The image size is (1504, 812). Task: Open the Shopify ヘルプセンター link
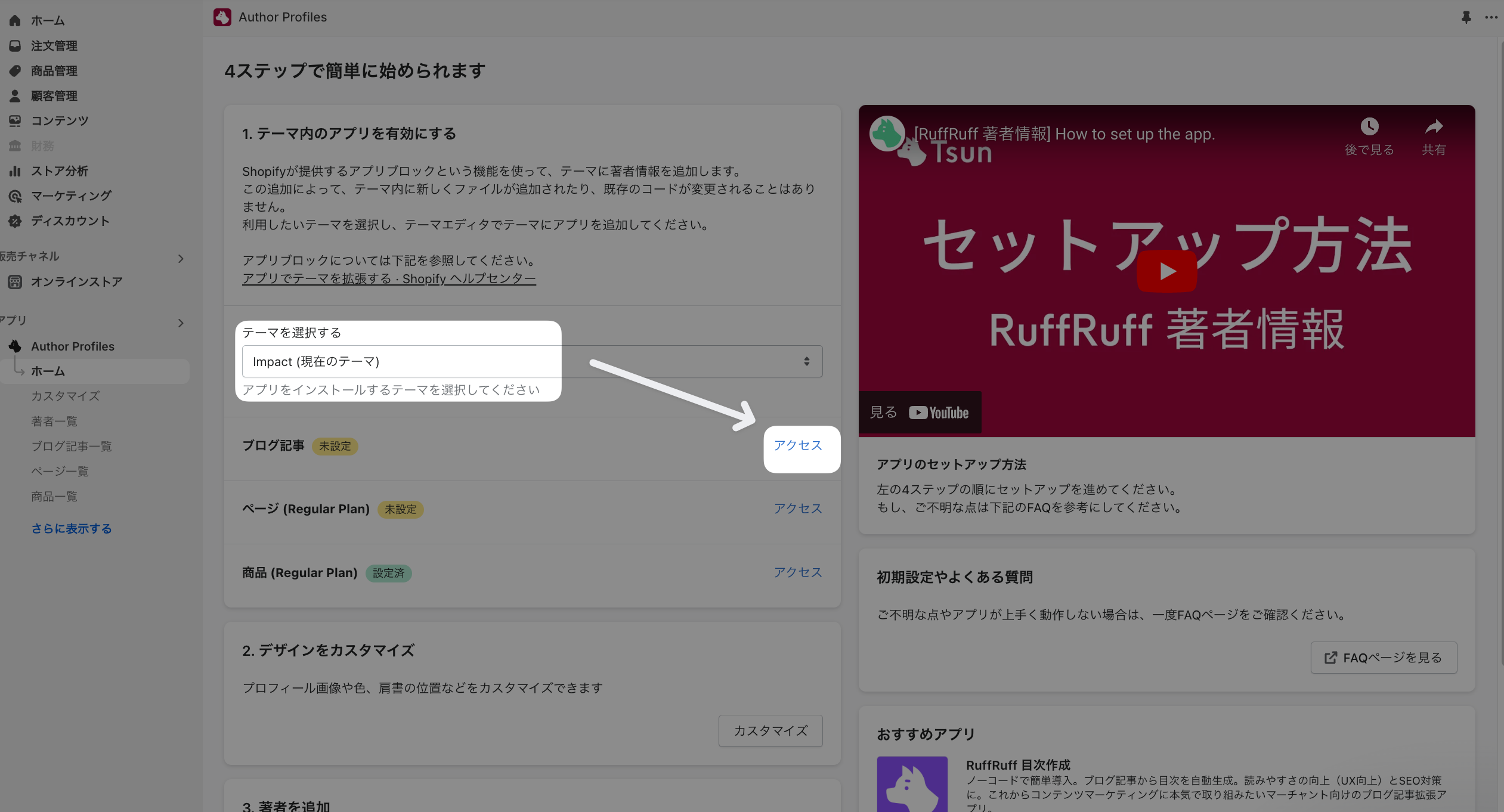[x=389, y=279]
